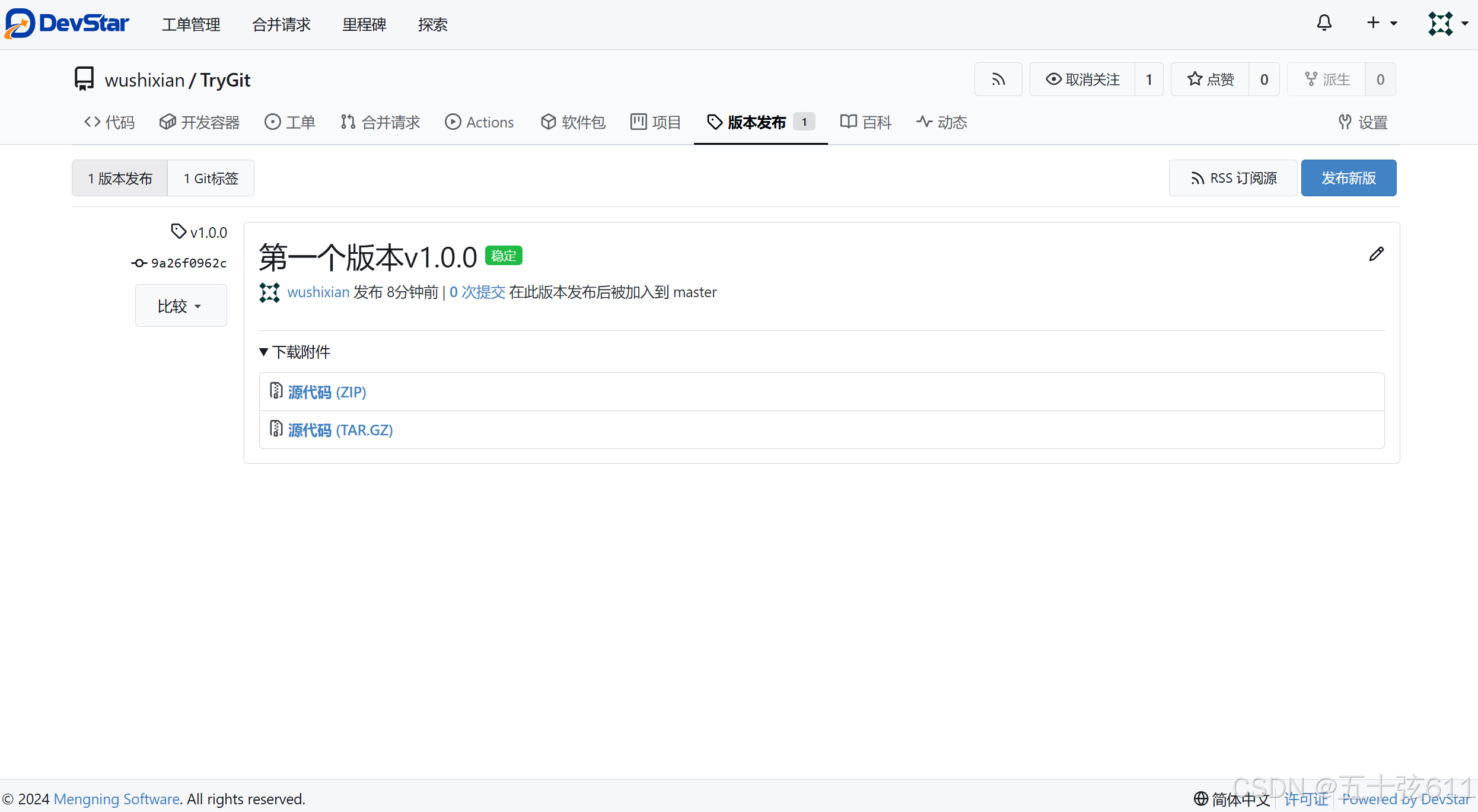1478x812 pixels.
Task: Click the 发布新版 release button
Action: pos(1348,177)
